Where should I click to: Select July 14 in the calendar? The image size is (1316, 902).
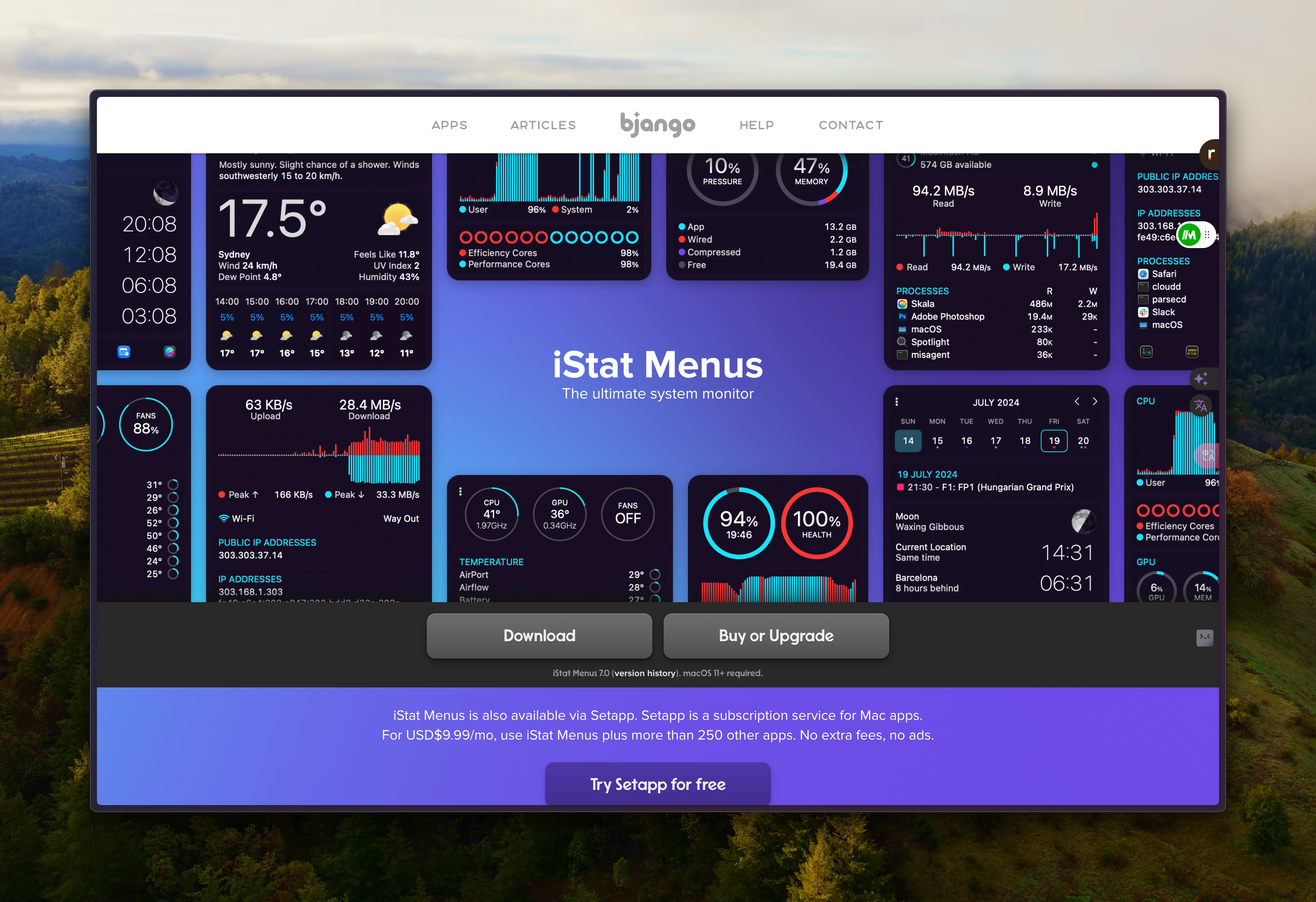point(908,440)
